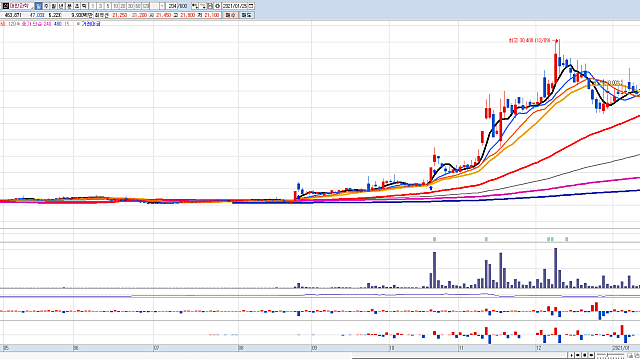The height and width of the screenshot is (360, 640).
Task: Click the last chart navigation button at bottom
Action: 591,355
